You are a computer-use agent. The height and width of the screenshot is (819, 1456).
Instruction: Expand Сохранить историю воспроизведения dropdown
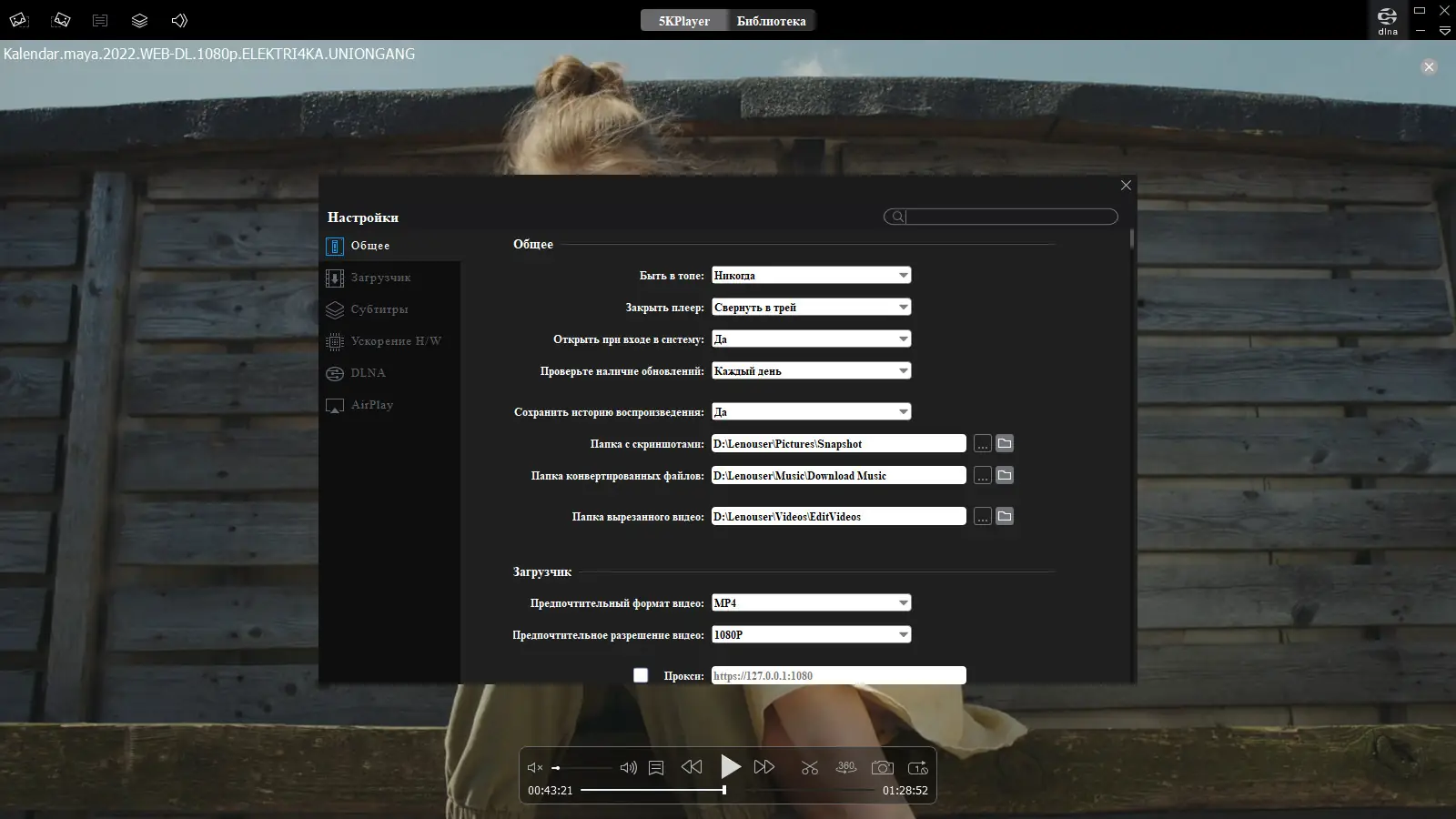tap(812, 412)
